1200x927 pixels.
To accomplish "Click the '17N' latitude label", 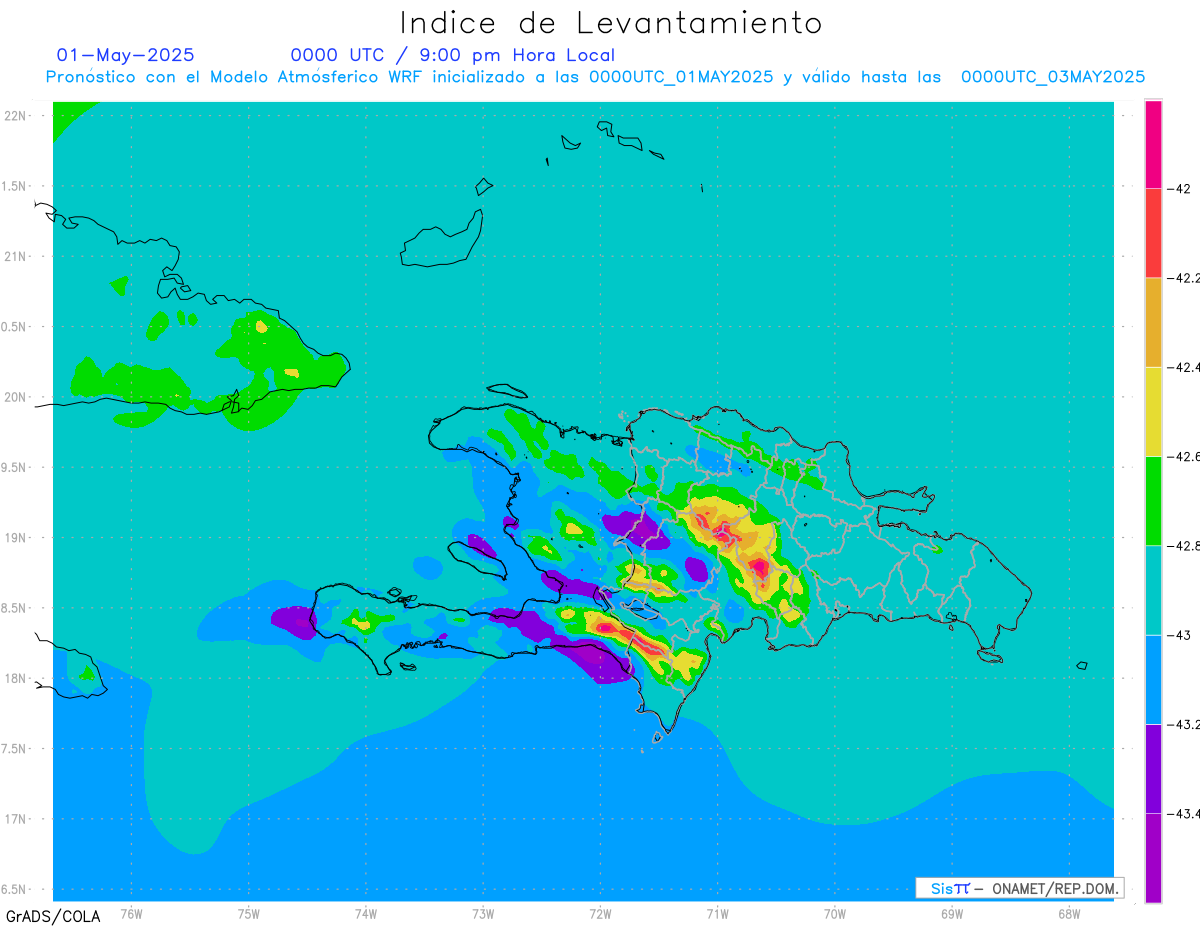I will (16, 819).
